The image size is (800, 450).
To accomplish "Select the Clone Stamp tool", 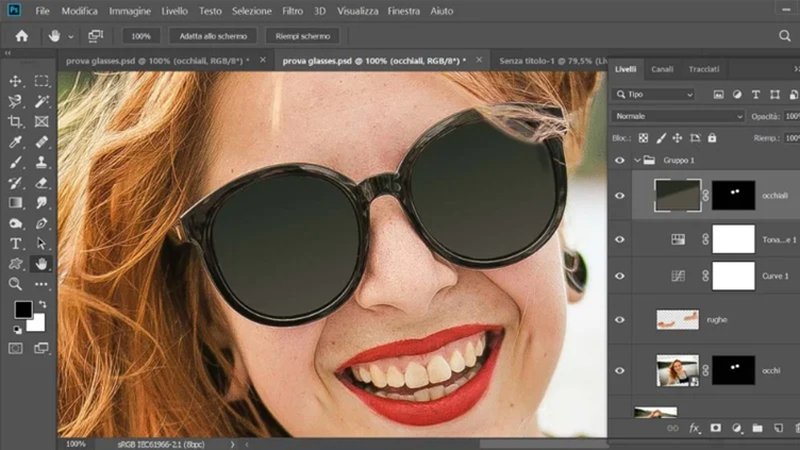I will pyautogui.click(x=41, y=162).
